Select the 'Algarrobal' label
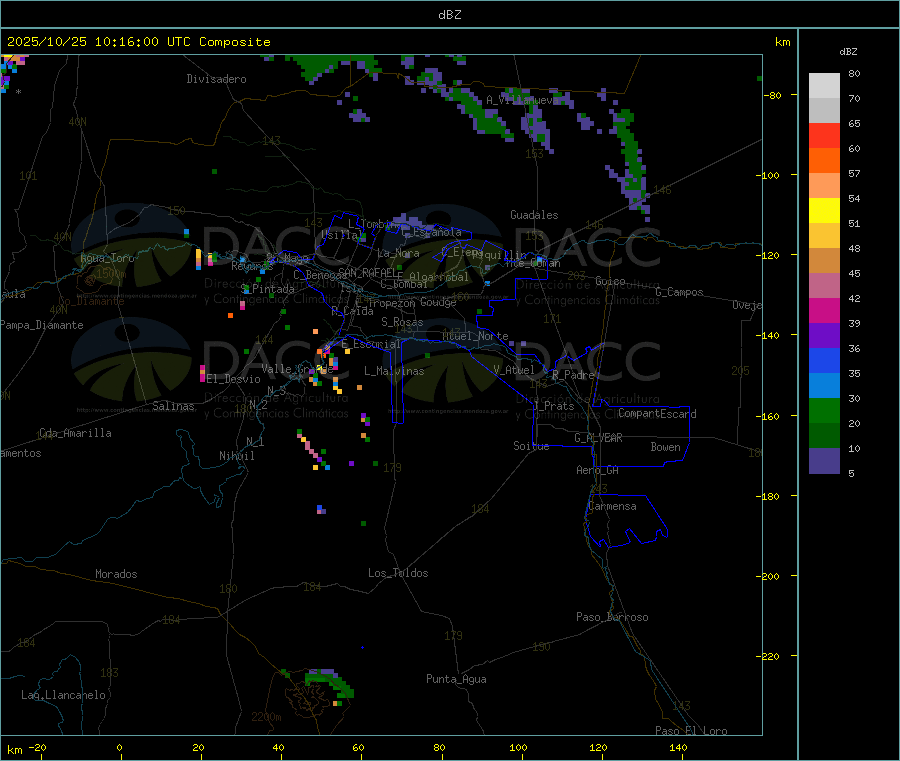The height and width of the screenshot is (761, 900). (439, 277)
